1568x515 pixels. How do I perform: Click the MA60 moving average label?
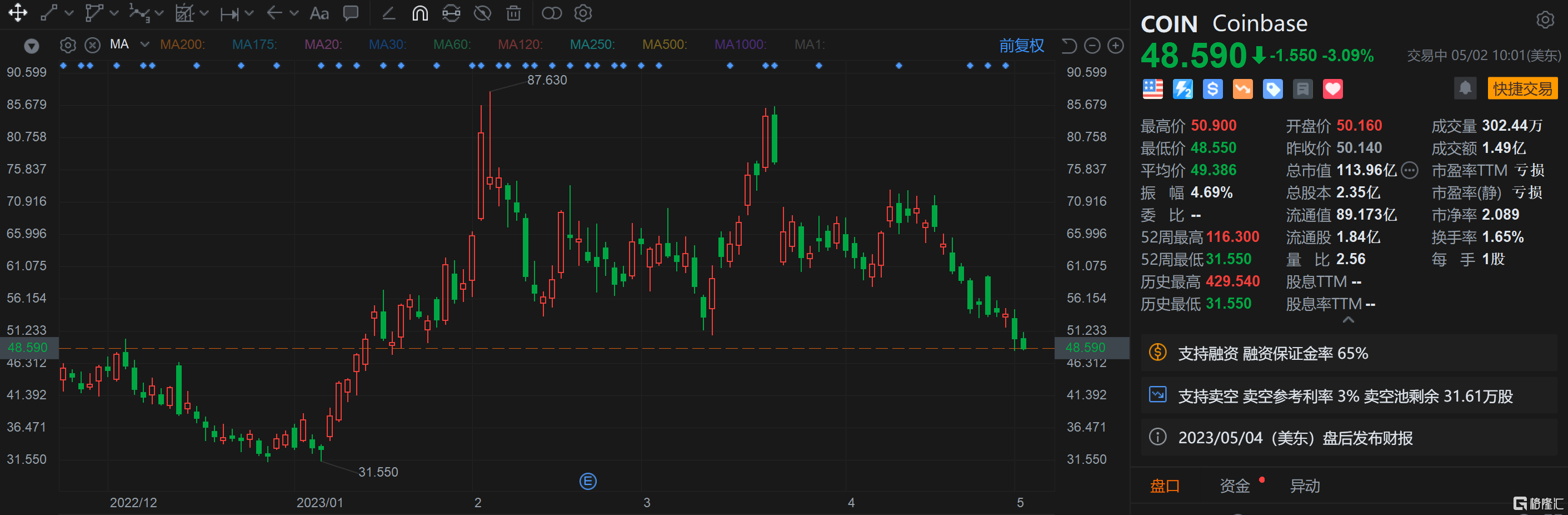point(452,44)
